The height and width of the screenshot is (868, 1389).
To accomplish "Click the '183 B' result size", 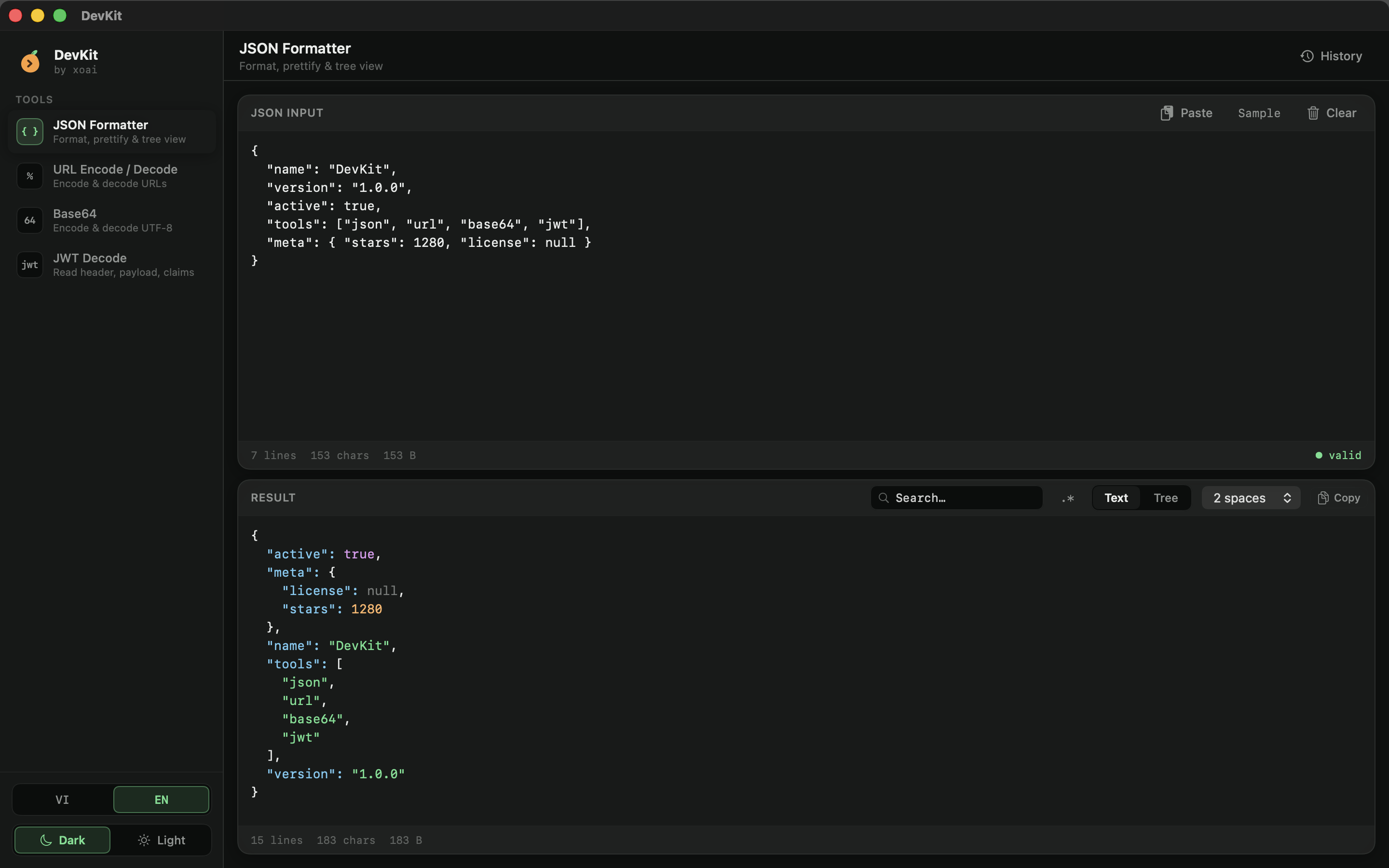I will click(x=406, y=840).
